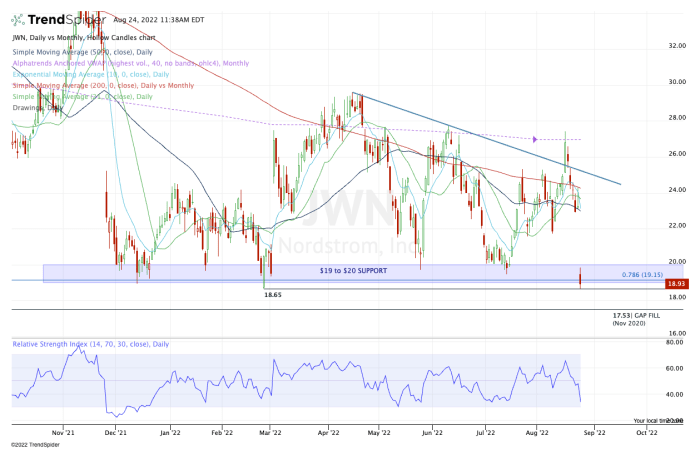Click the 'May '22' date axis label
Screen dimensions: 700x450
[x=379, y=433]
